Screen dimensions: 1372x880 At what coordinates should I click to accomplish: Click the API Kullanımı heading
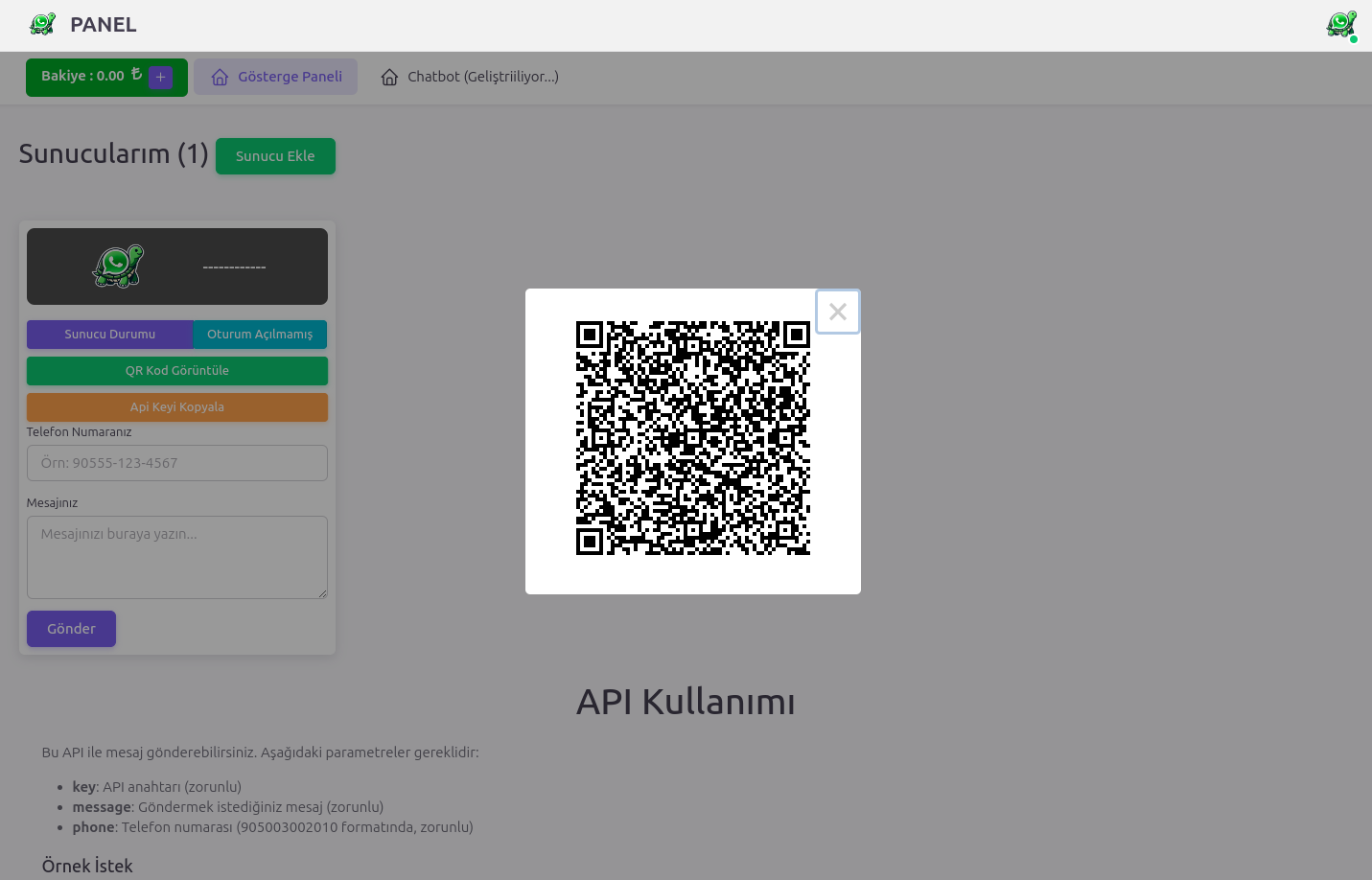click(x=686, y=702)
